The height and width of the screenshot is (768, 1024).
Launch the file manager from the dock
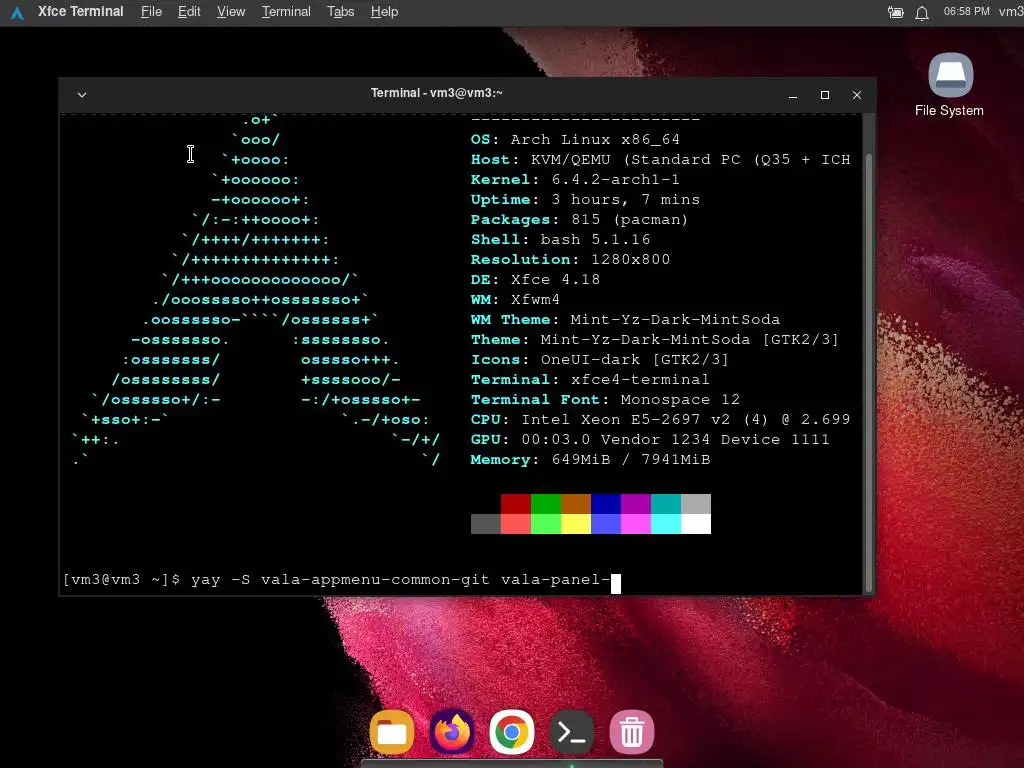392,732
